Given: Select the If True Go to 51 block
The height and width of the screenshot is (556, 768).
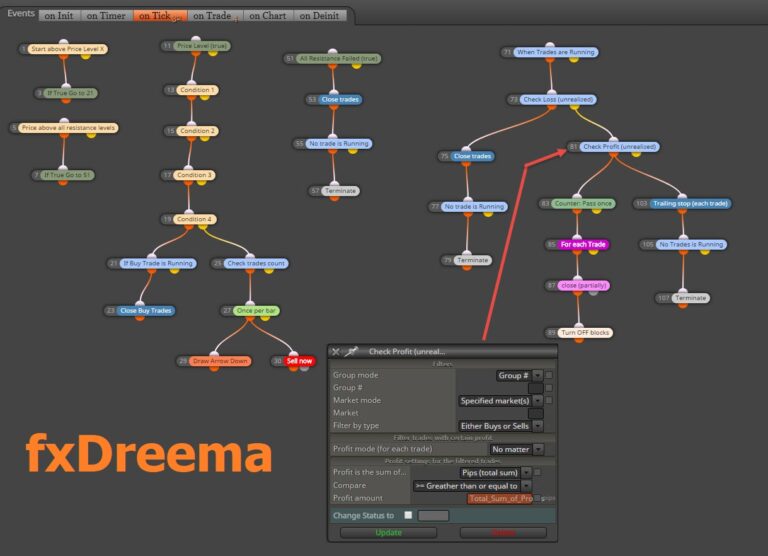Looking at the screenshot, I should pos(67,175).
